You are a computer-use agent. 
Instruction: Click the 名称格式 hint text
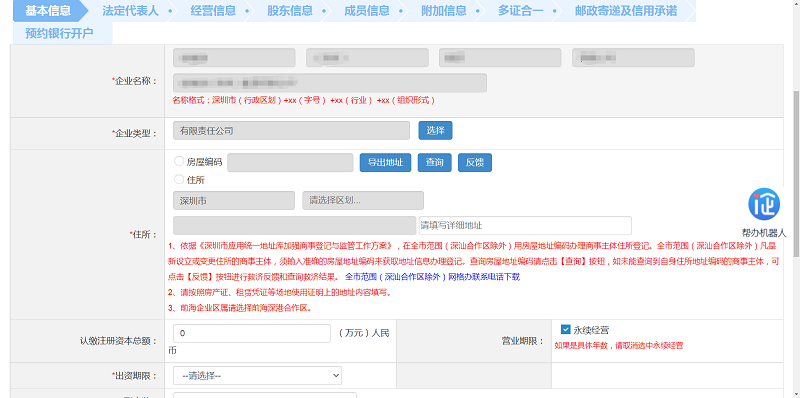(x=304, y=101)
